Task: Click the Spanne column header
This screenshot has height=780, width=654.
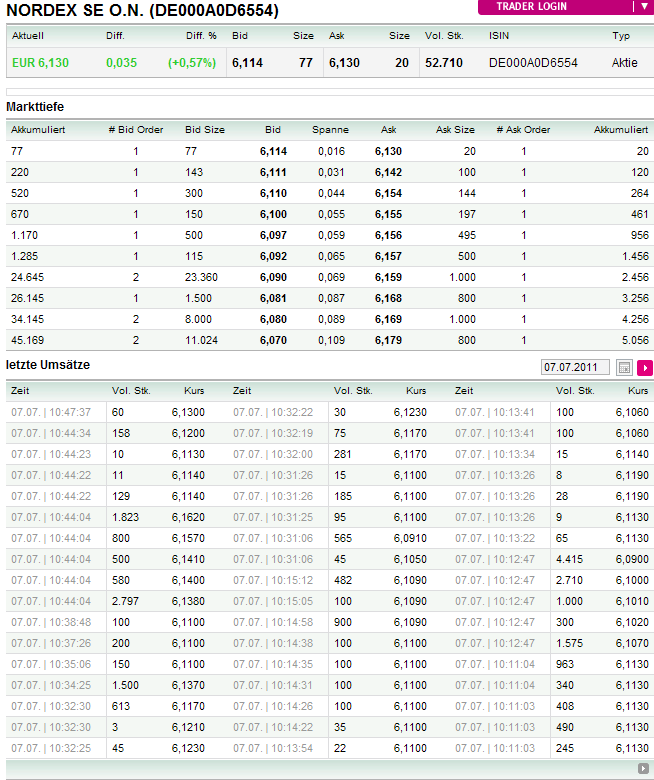Action: pyautogui.click(x=330, y=130)
